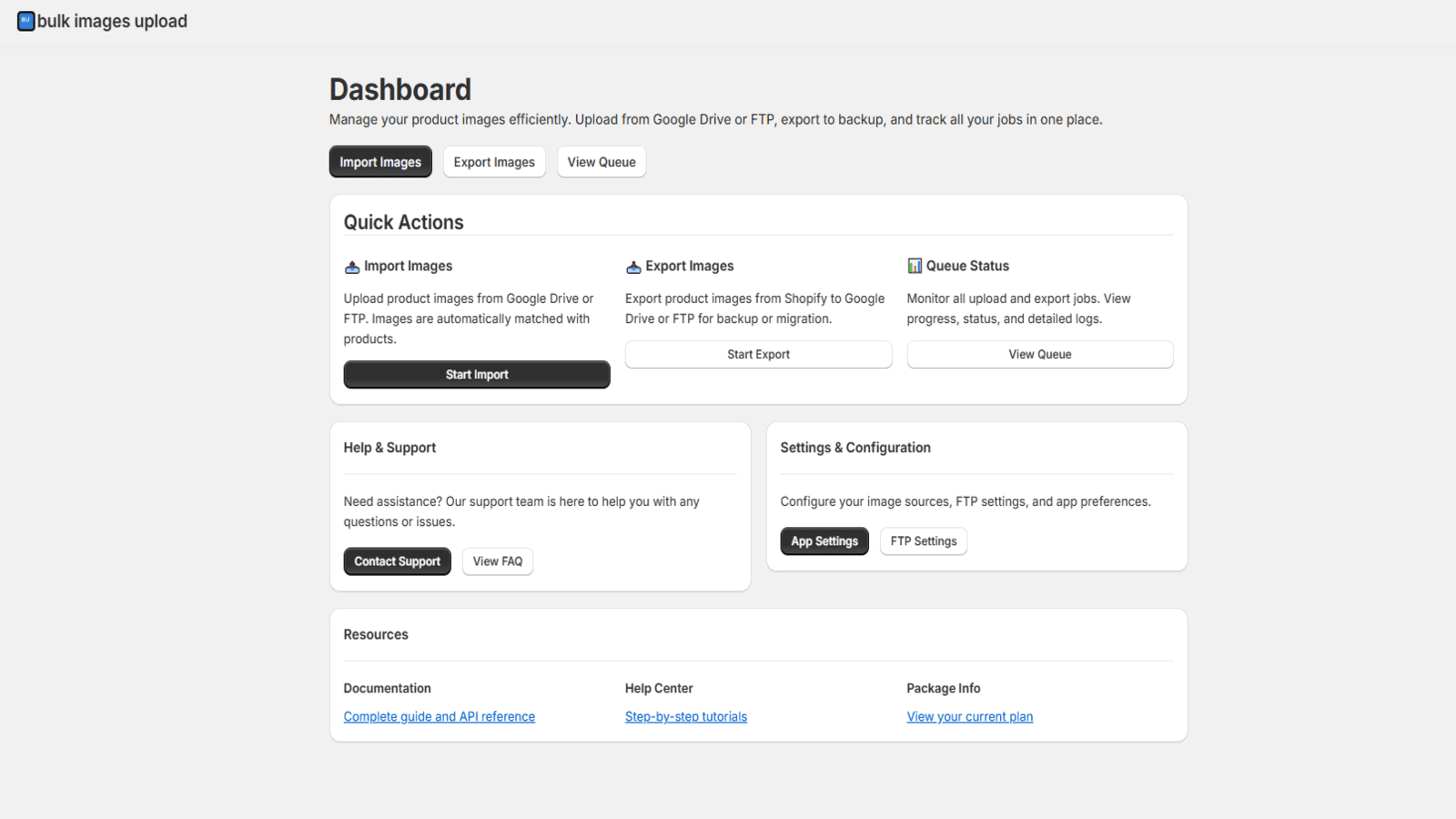Click the Start Export button
Image resolution: width=1456 pixels, height=819 pixels.
point(758,354)
